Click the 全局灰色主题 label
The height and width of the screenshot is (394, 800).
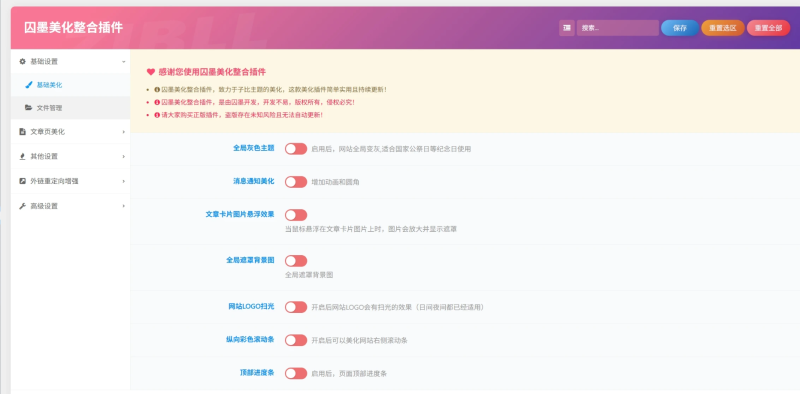254,148
